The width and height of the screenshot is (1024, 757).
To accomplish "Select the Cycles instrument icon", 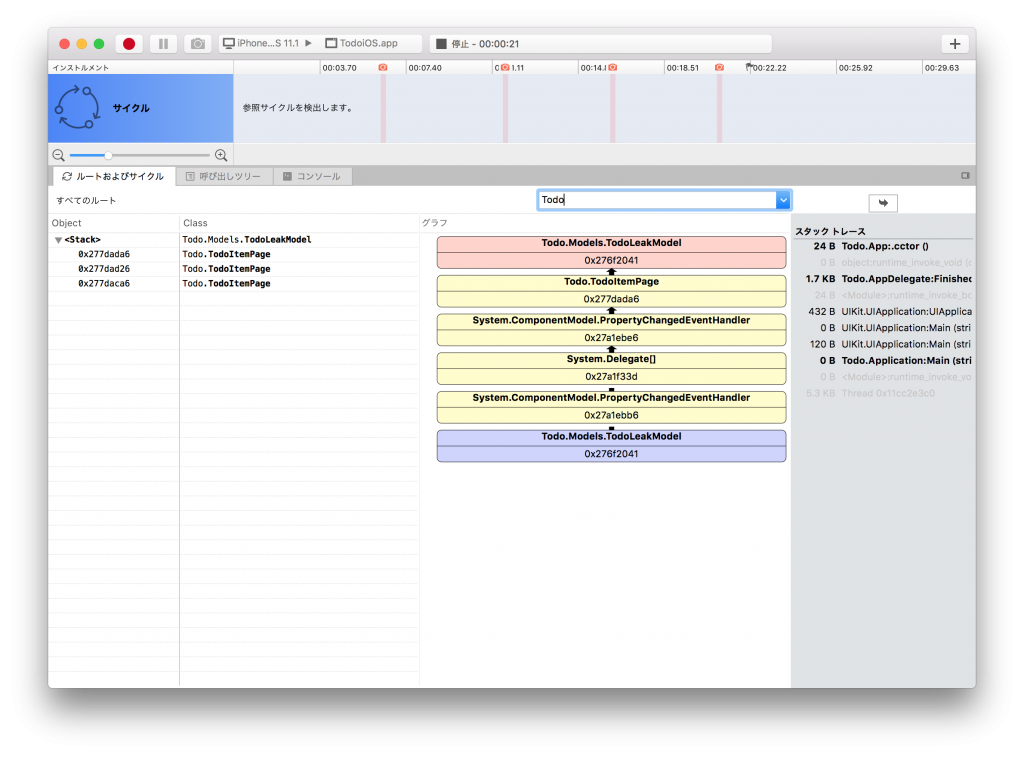I will point(78,108).
